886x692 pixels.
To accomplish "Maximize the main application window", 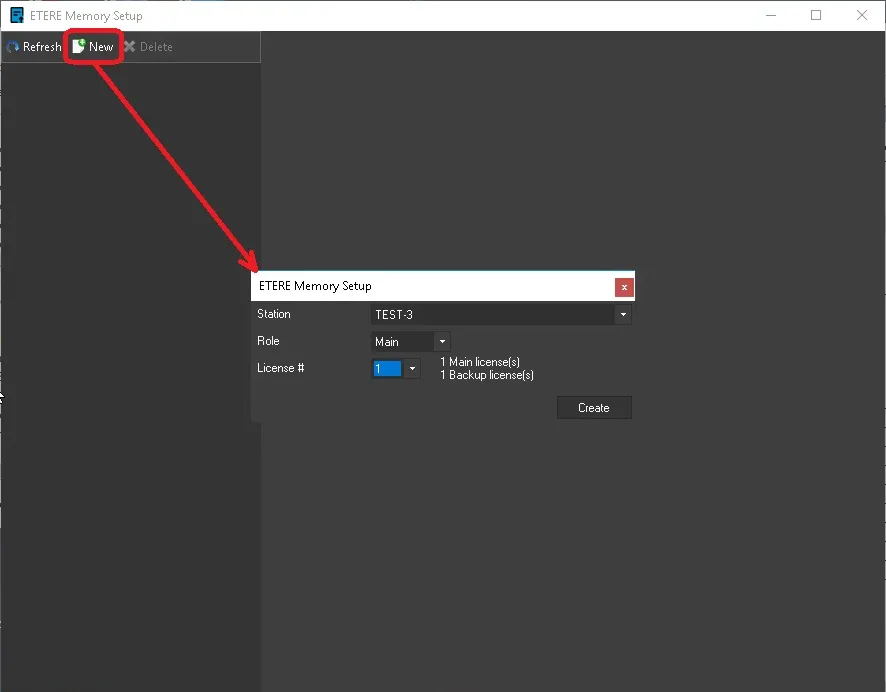I will [816, 15].
